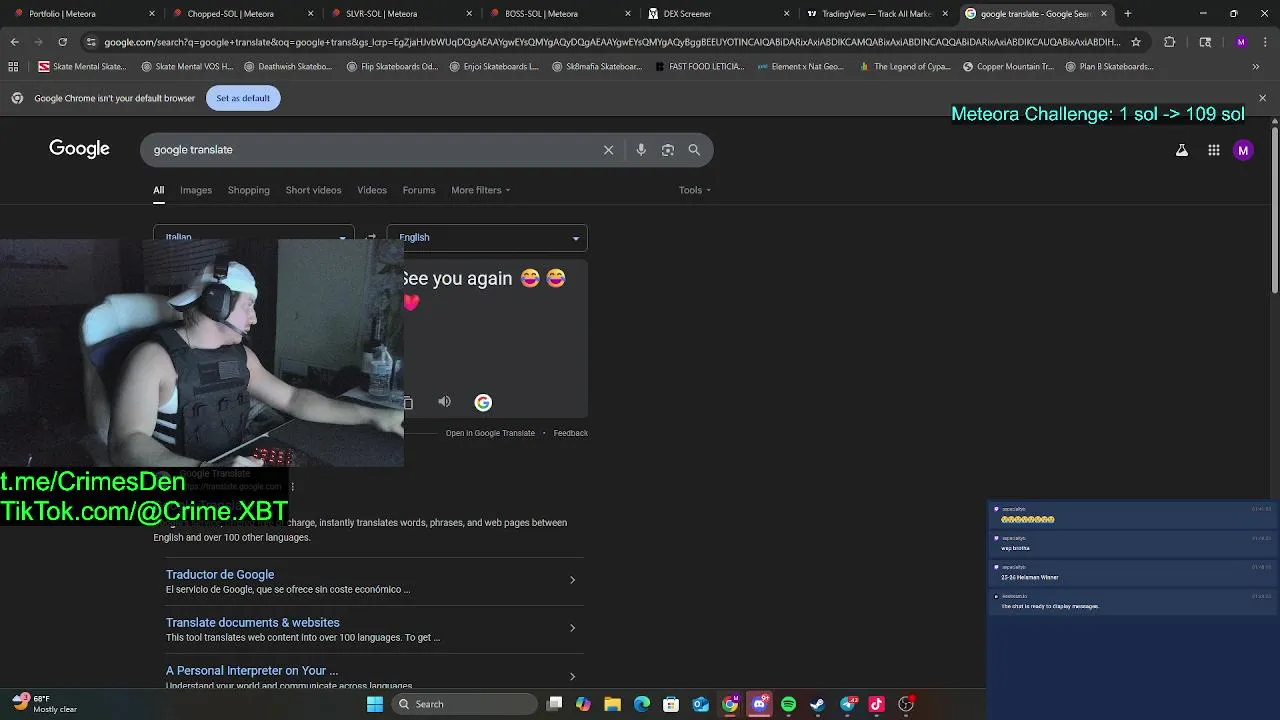Open Microsoft Edge from taskbar
1280x720 pixels.
642,704
